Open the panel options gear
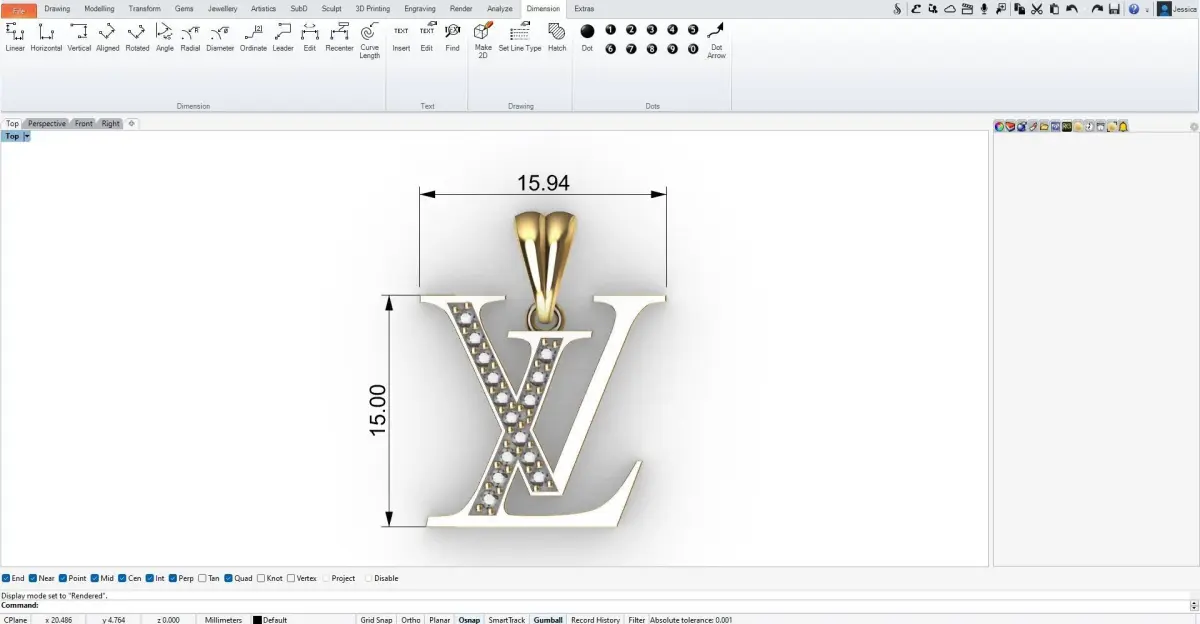This screenshot has width=1200, height=624. 1193,127
